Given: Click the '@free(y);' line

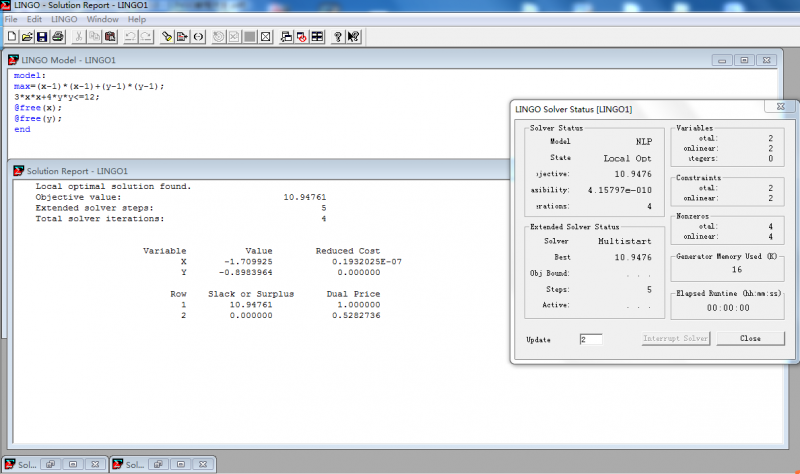Looking at the screenshot, I should tap(38, 118).
